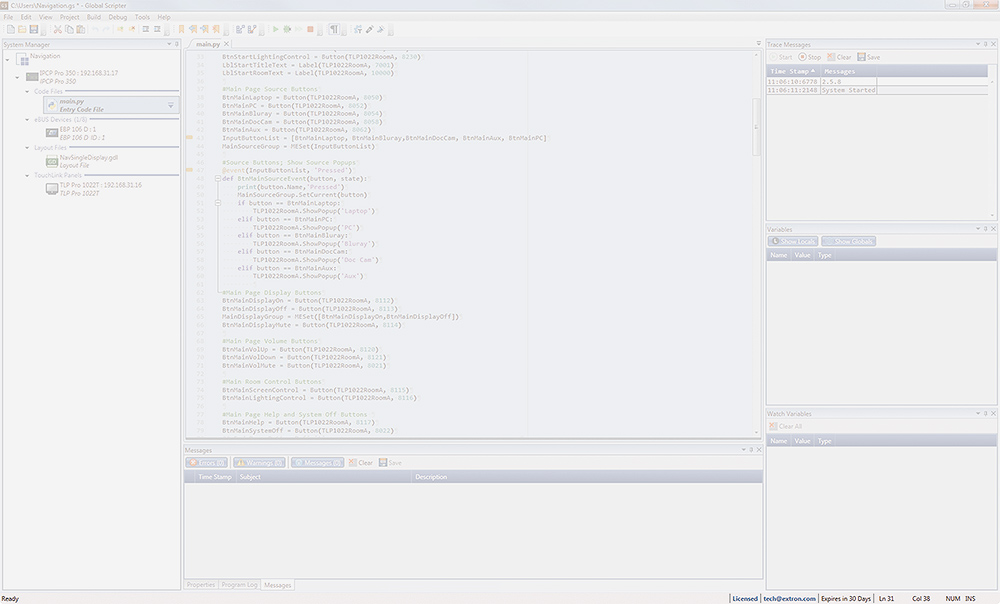1000x604 pixels.
Task: Collapse the Code Files tree section
Action: [x=28, y=91]
